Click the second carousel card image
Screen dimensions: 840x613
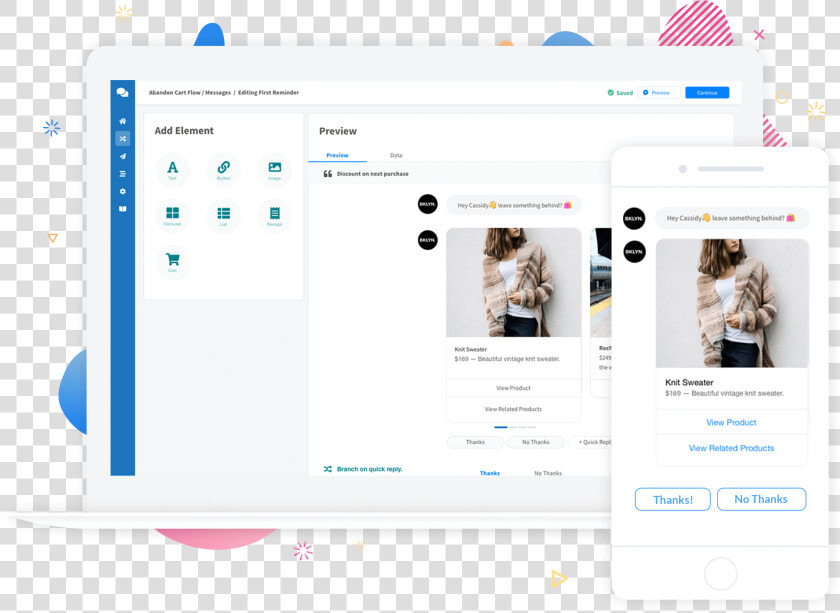coord(601,282)
